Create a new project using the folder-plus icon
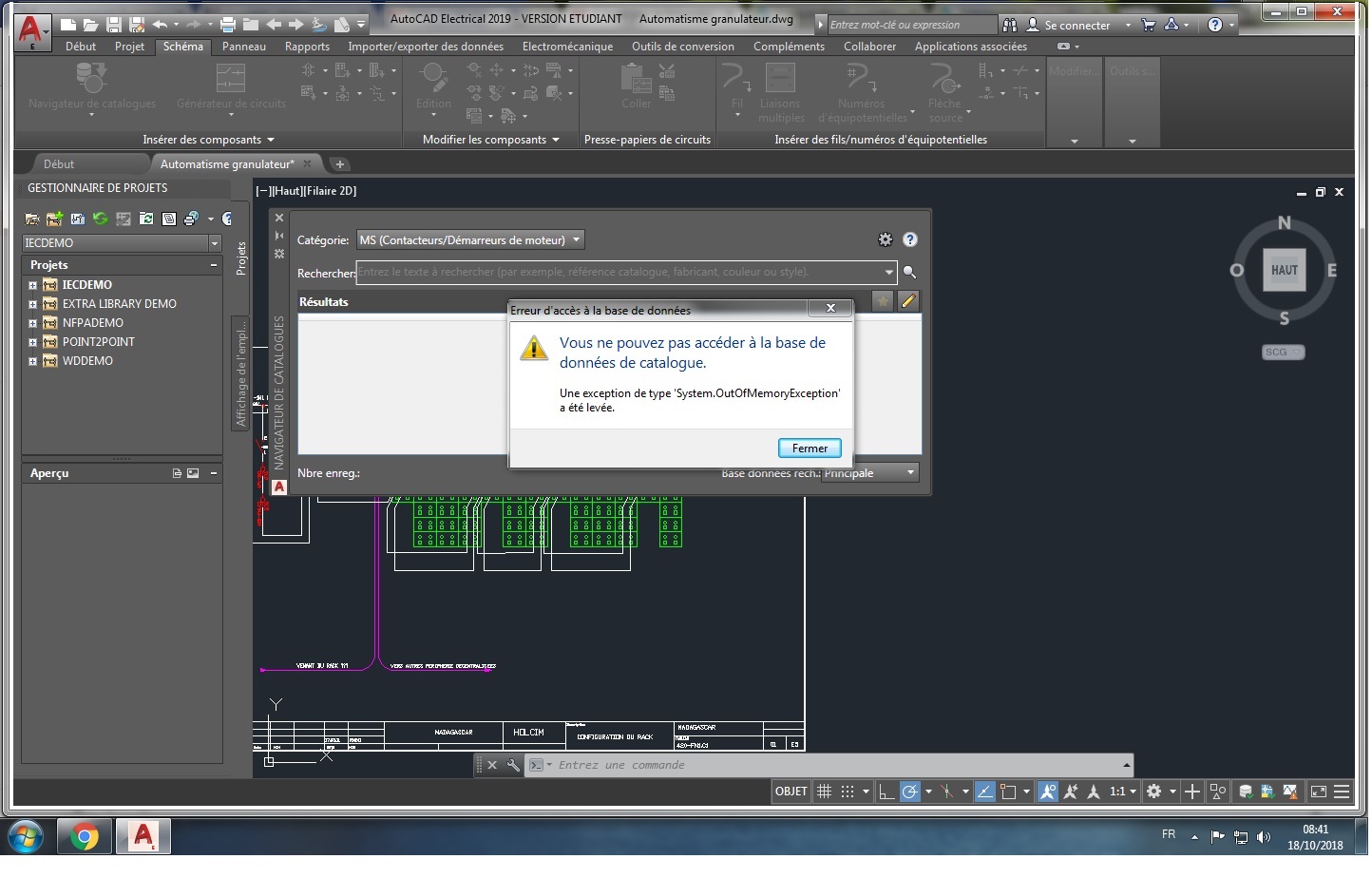 pos(55,219)
